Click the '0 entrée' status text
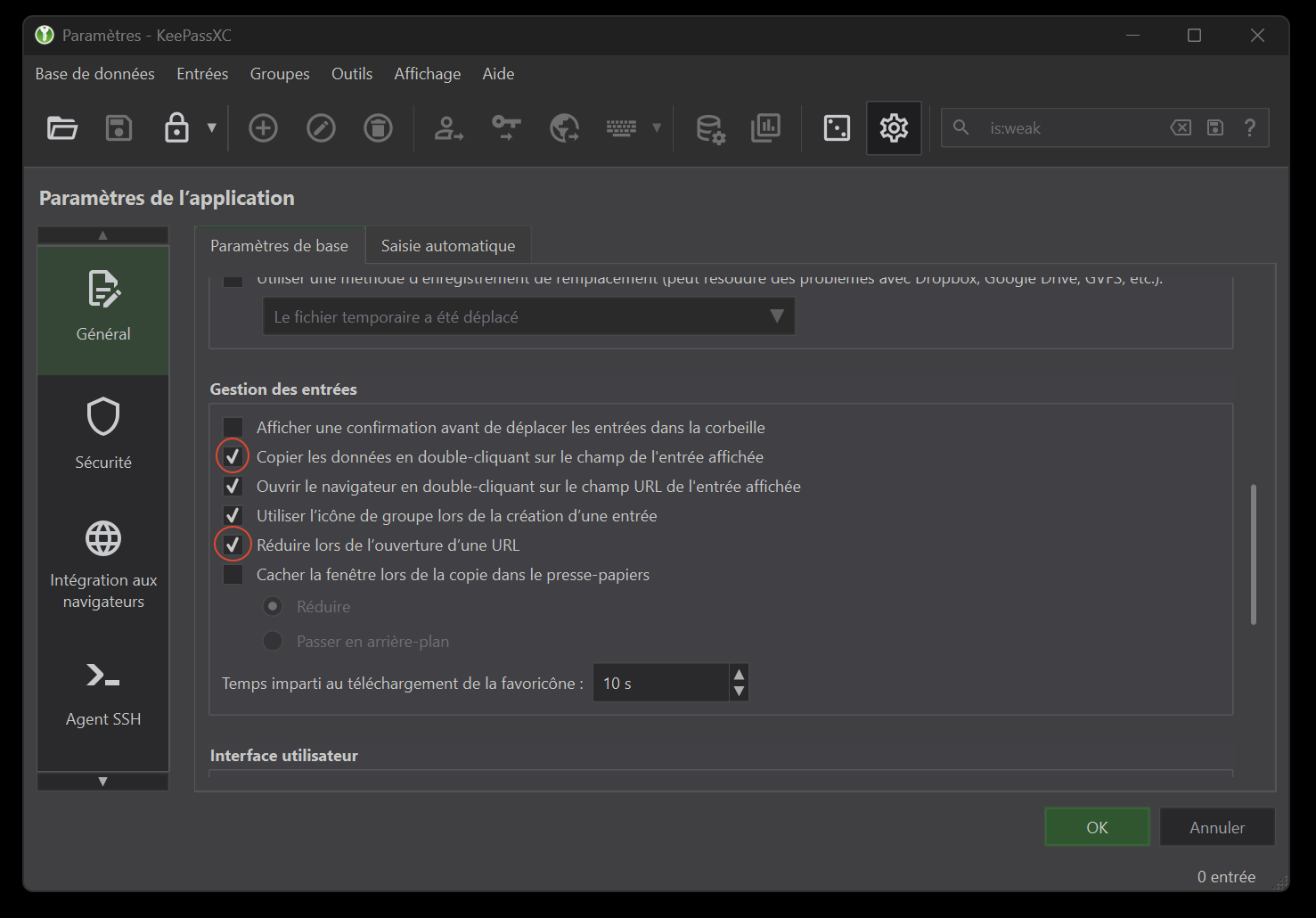Viewport: 1316px width, 918px height. pyautogui.click(x=1226, y=877)
